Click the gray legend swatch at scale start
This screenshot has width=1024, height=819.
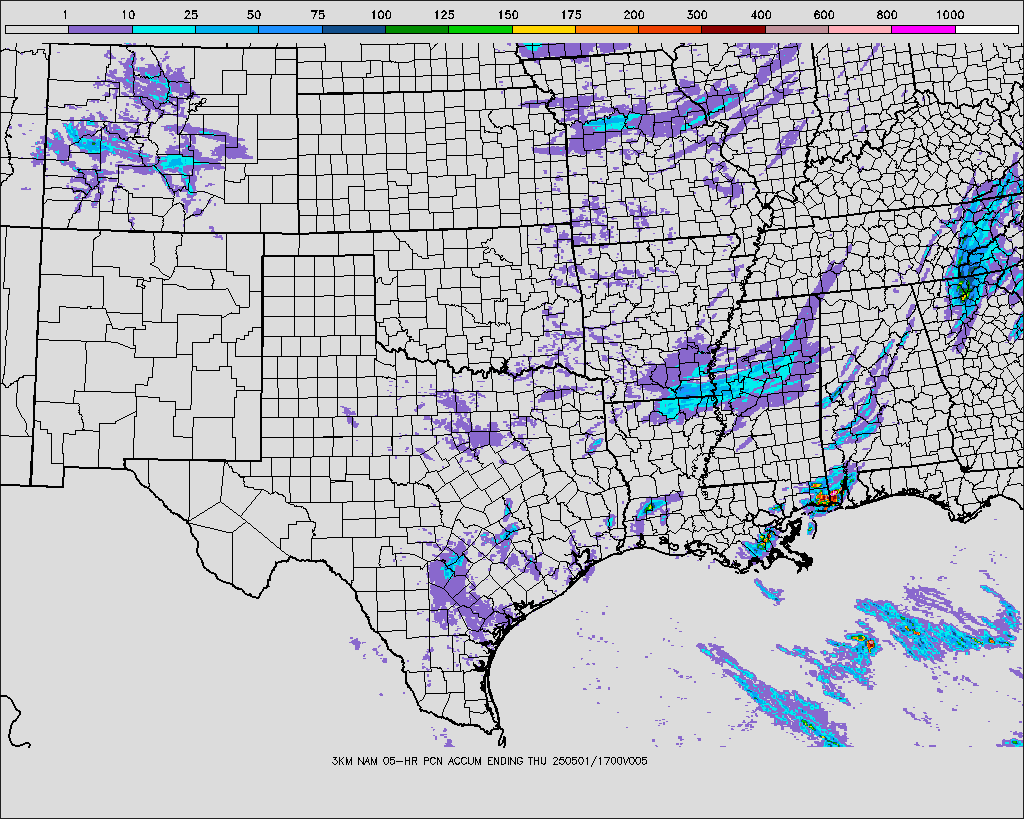coord(37,30)
